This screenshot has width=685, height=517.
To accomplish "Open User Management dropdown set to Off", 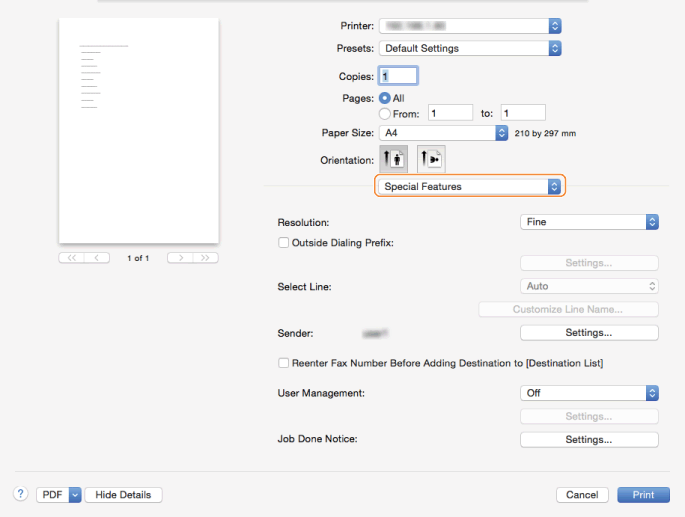I will [589, 393].
